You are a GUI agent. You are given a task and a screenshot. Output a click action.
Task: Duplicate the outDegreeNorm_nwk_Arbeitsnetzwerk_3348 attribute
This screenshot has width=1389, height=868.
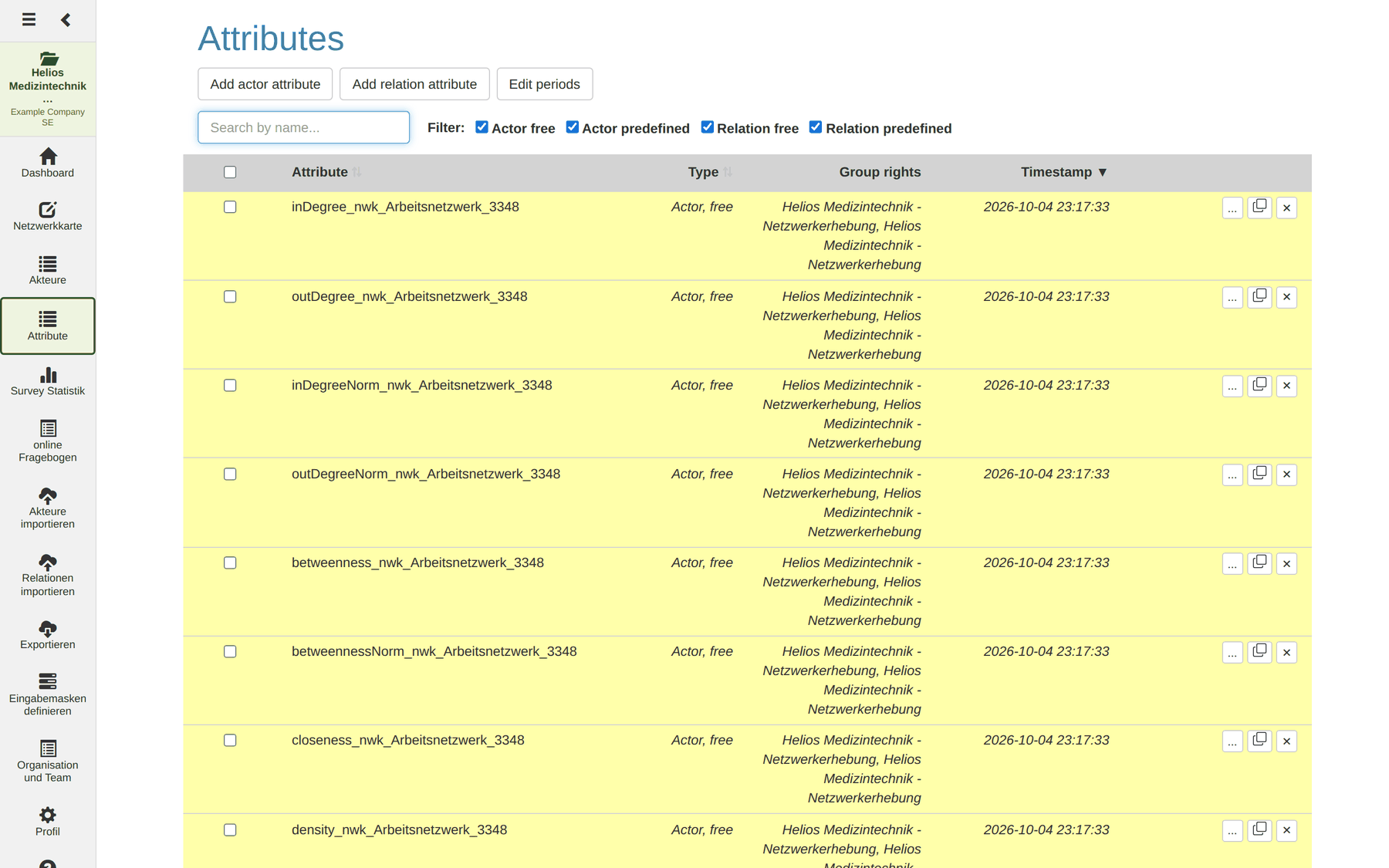(x=1259, y=475)
